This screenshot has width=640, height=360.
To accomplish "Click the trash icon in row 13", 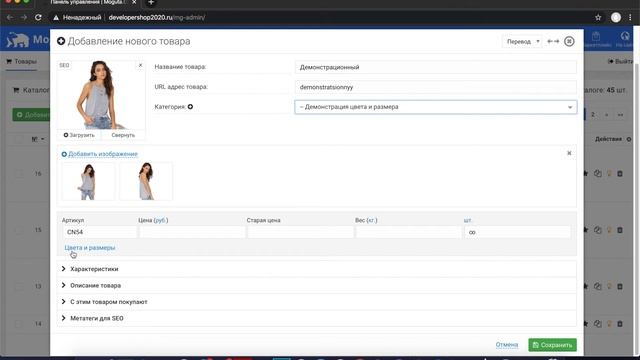I will pyautogui.click(x=620, y=286).
